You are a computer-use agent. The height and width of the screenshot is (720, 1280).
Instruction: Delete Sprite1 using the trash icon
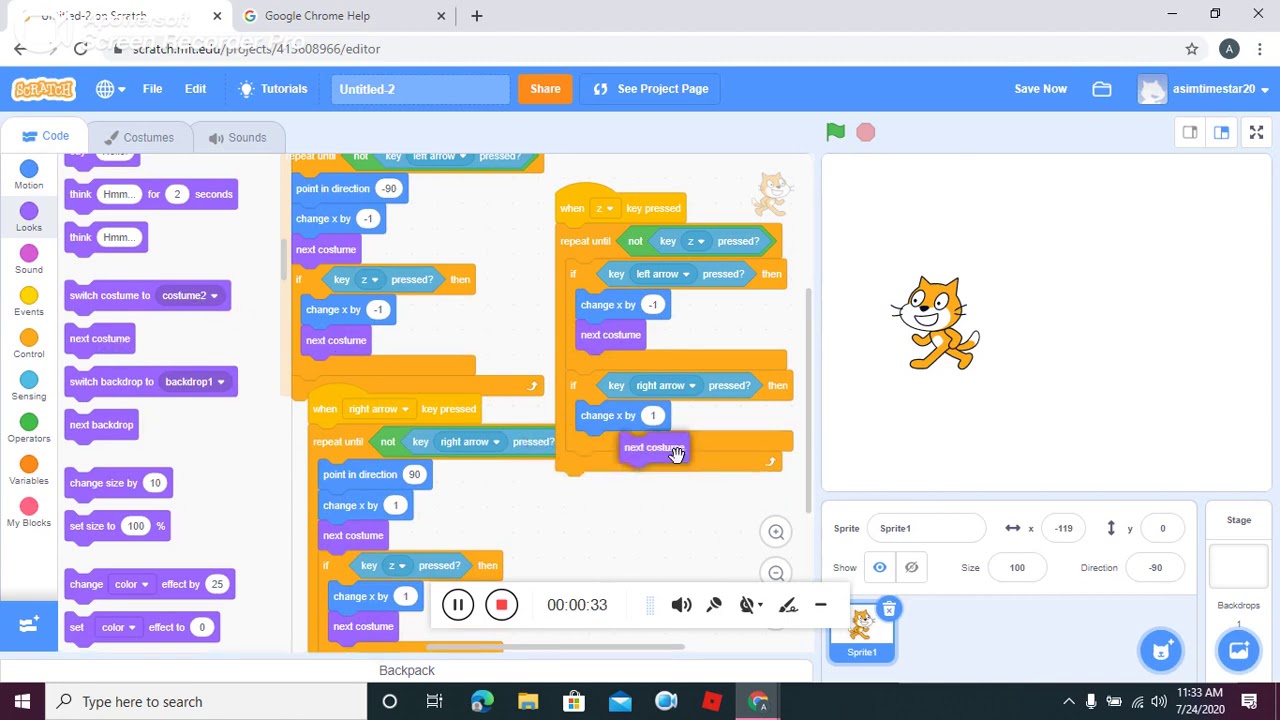[889, 609]
